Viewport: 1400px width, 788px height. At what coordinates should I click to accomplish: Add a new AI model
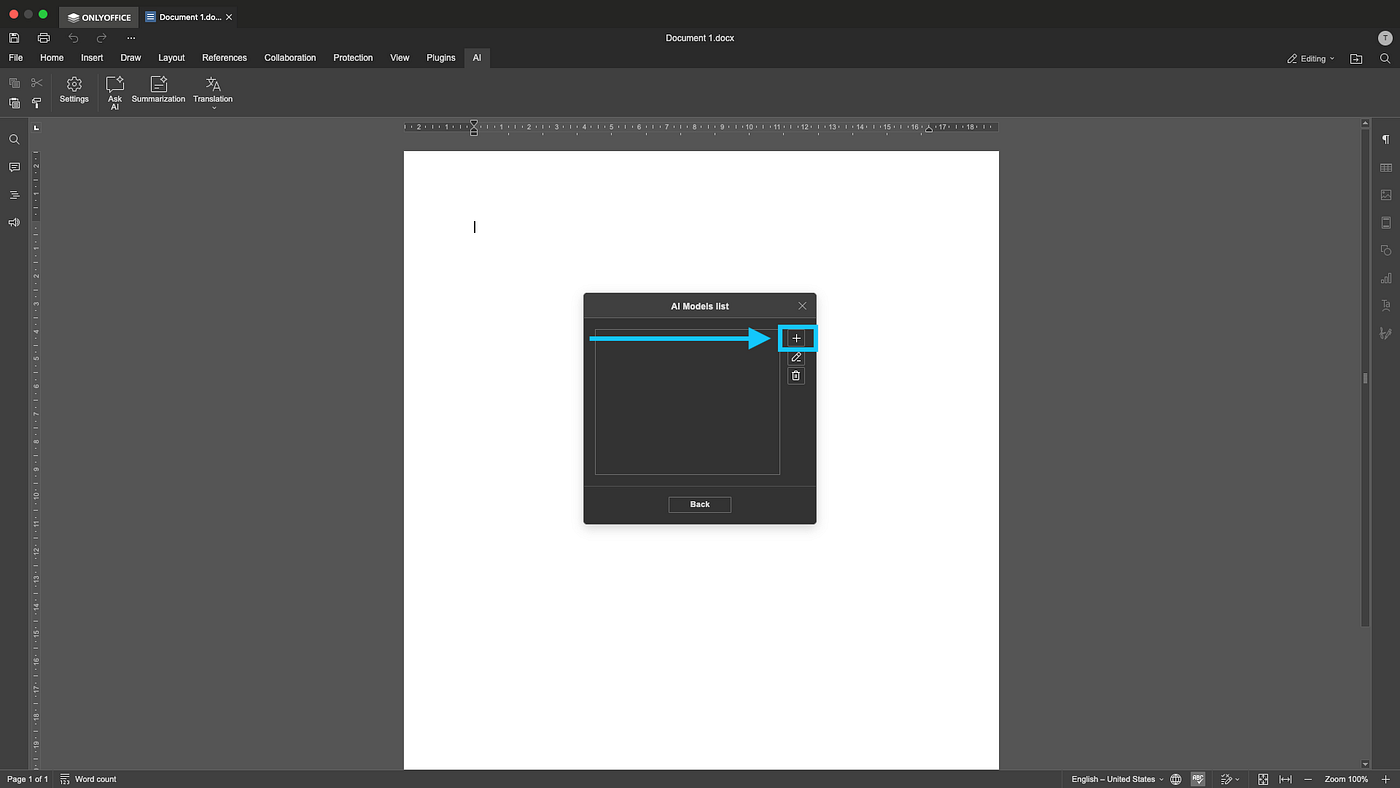click(x=796, y=338)
